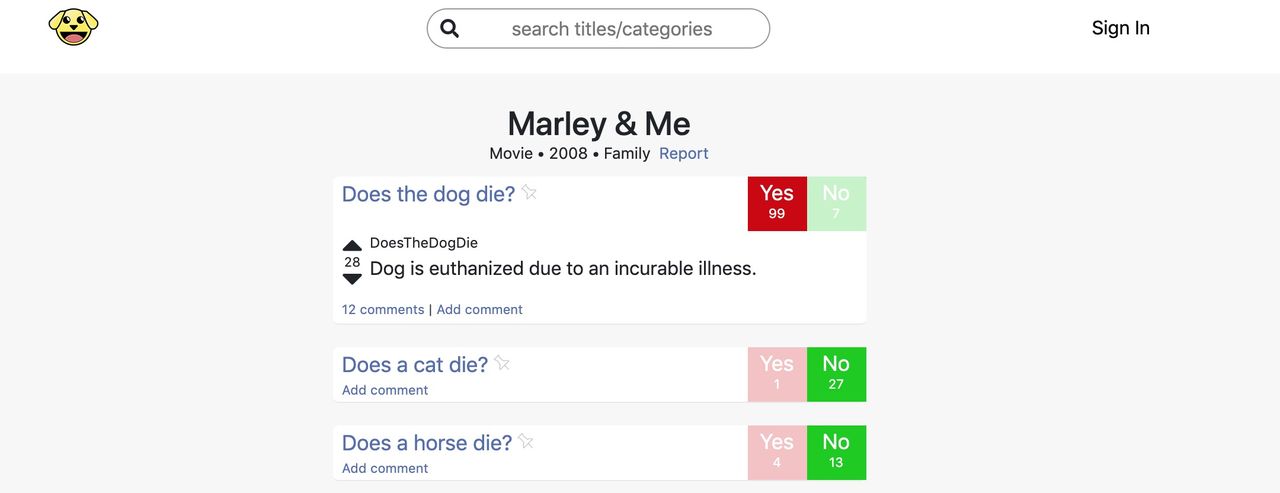Vote Yes on 'Does a cat die?'
The height and width of the screenshot is (493, 1280).
click(x=777, y=373)
